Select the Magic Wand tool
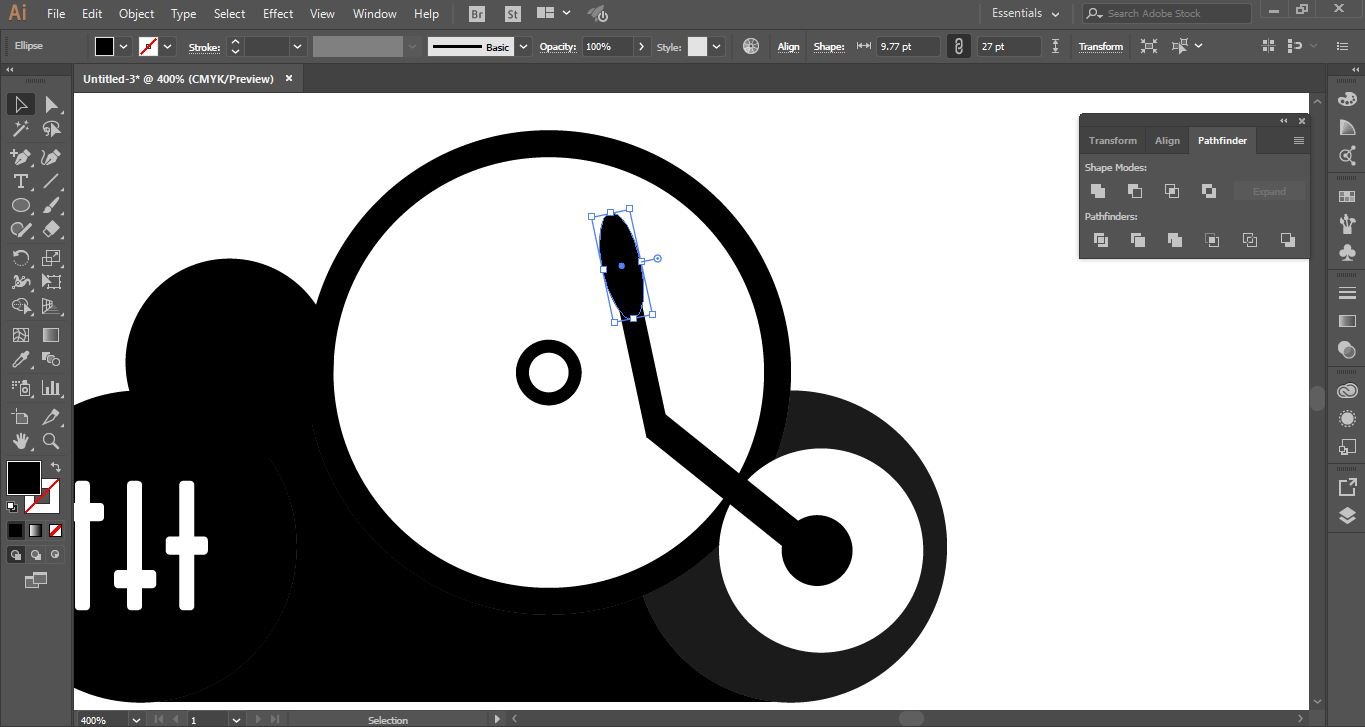Viewport: 1365px width, 727px height. click(20, 129)
